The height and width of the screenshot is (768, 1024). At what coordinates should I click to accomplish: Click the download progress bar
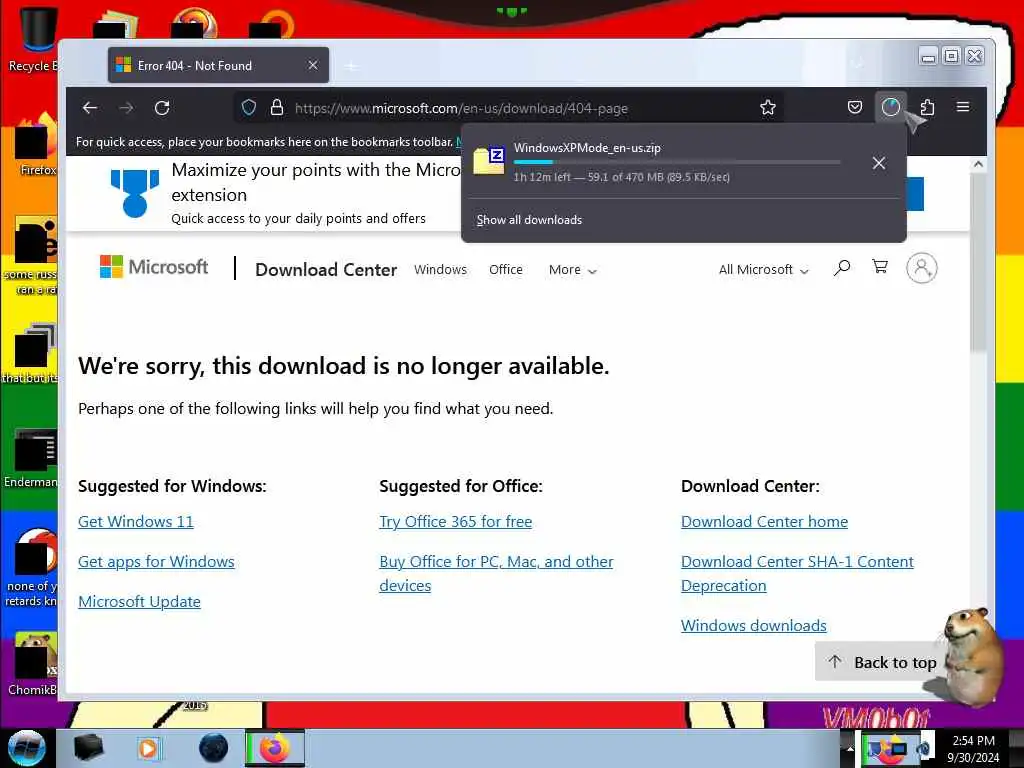pos(677,162)
